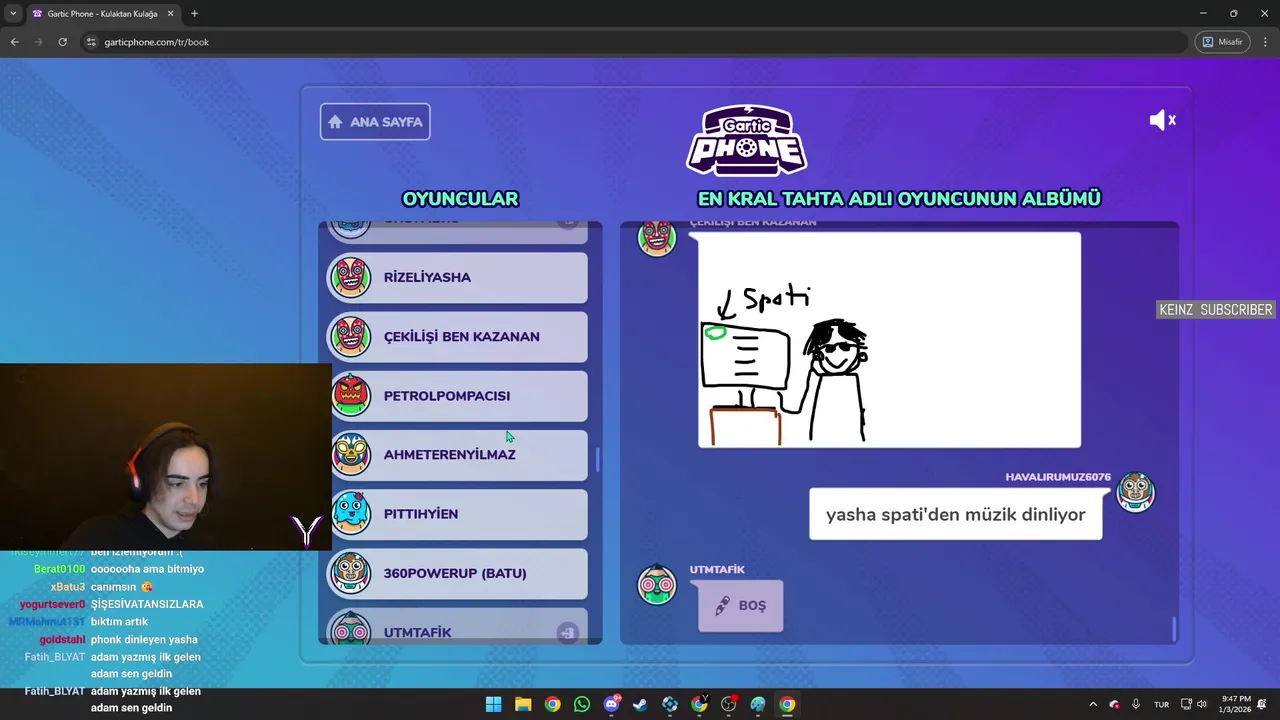1280x720 pixels.
Task: Reload the page
Action: click(x=62, y=42)
